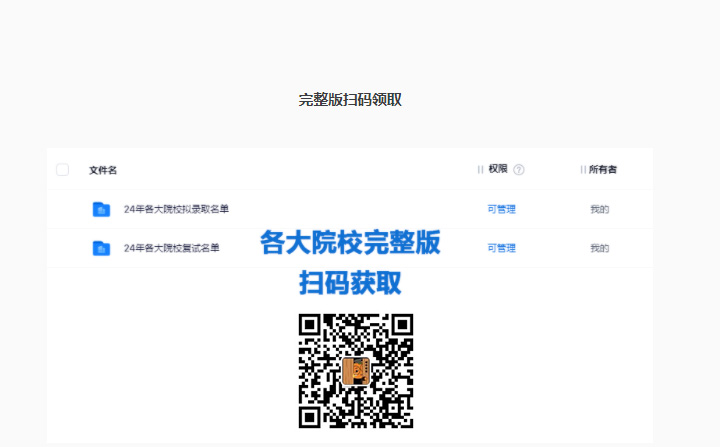The image size is (720, 447).
Task: Click the column handle before 所有者
Action: tap(583, 170)
